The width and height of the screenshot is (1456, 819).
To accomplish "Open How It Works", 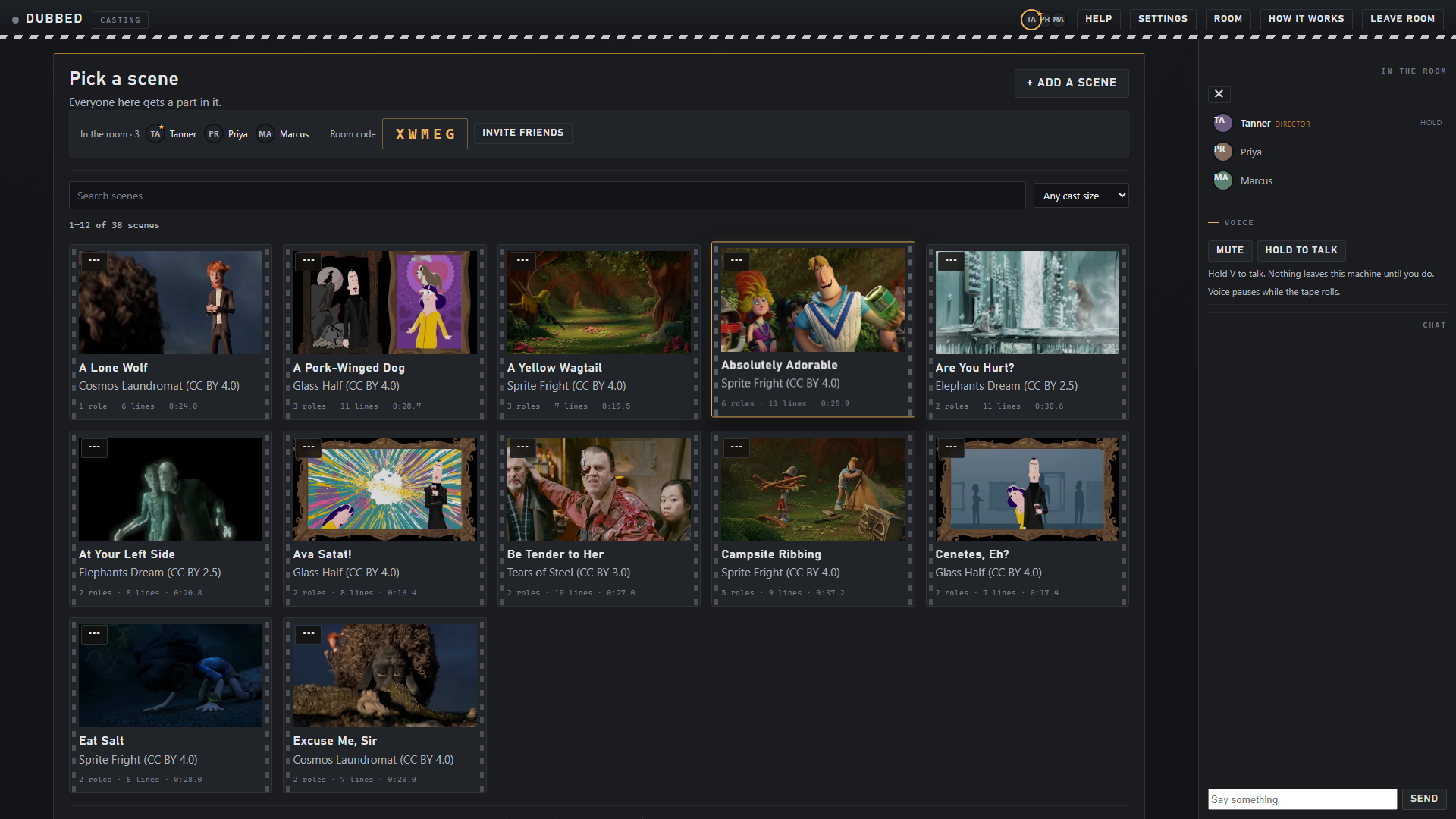I will 1306,19.
